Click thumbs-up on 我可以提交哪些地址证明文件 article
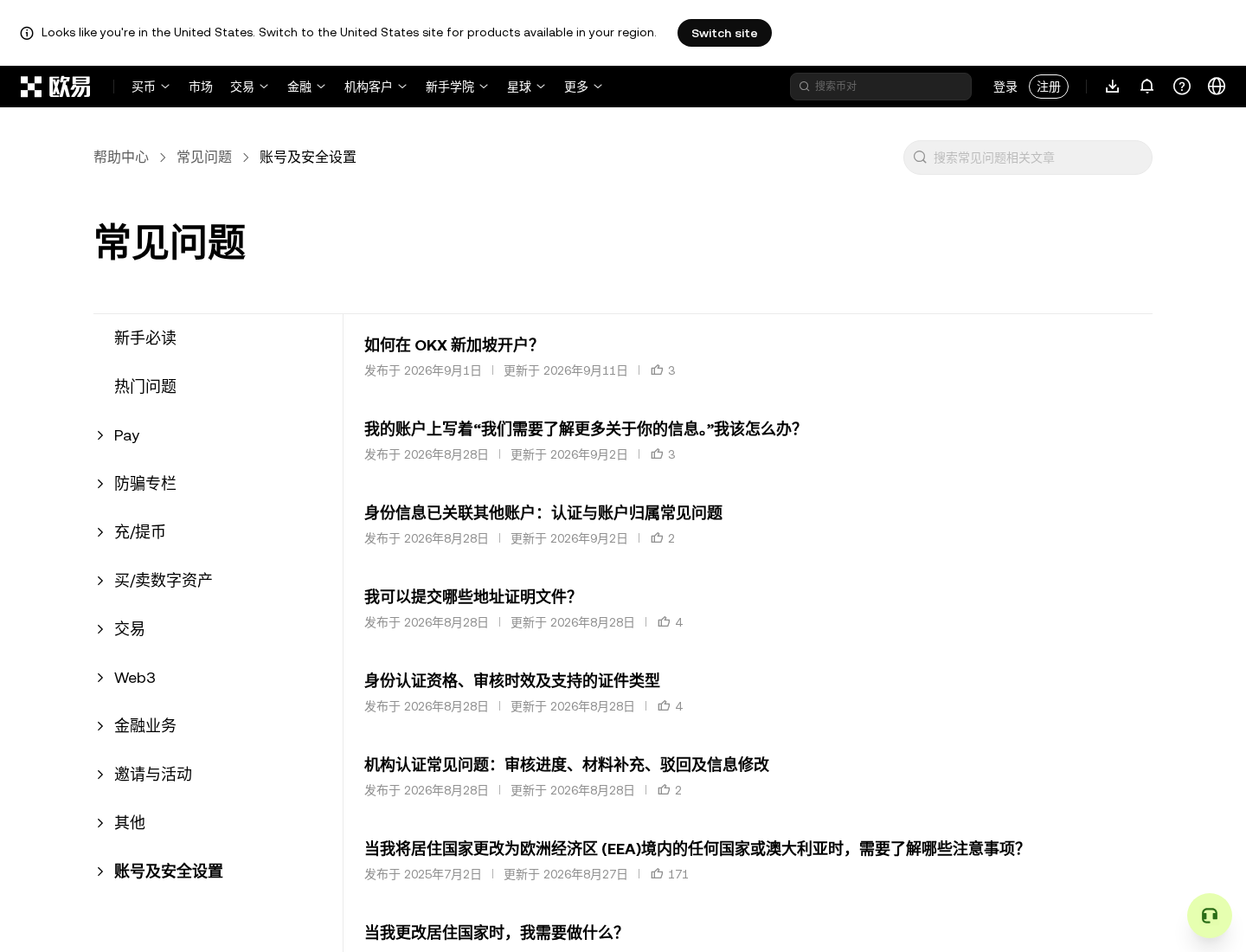Screen dimensions: 1246x952 pyautogui.click(x=664, y=621)
